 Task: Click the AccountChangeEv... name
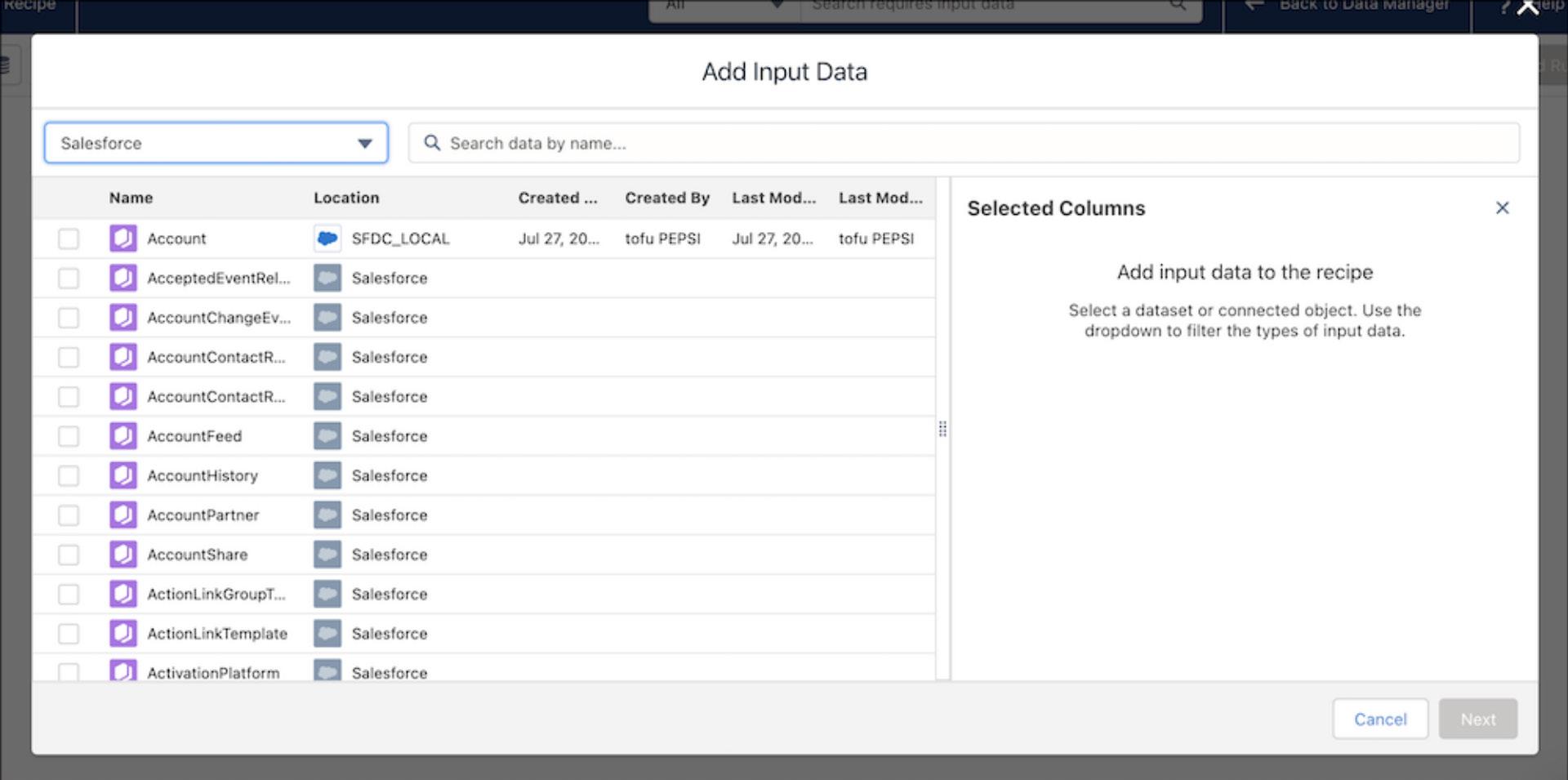[219, 318]
